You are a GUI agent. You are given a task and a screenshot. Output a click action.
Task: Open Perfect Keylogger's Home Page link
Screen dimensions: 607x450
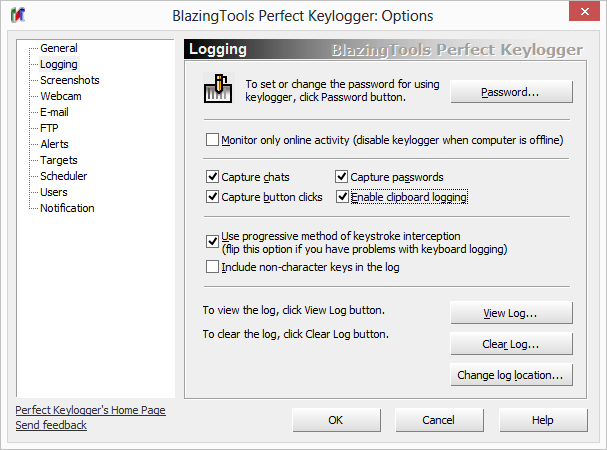(91, 410)
